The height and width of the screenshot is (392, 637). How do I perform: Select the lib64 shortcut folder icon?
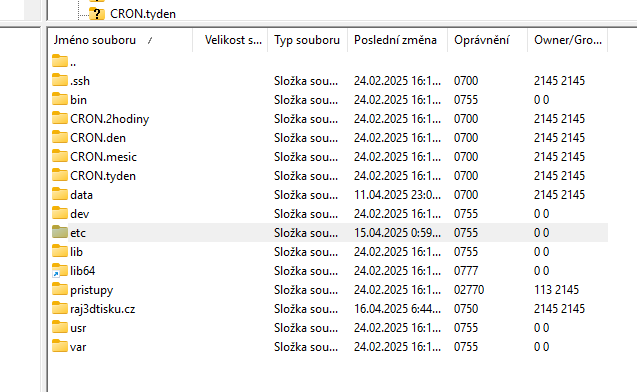60,270
